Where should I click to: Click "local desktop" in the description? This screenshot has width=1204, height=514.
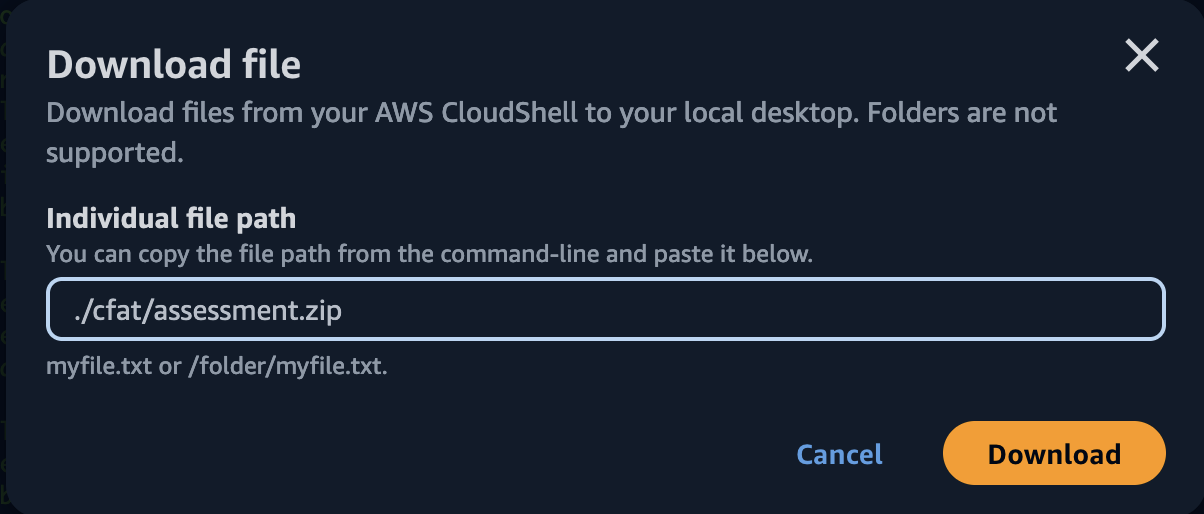[758, 112]
